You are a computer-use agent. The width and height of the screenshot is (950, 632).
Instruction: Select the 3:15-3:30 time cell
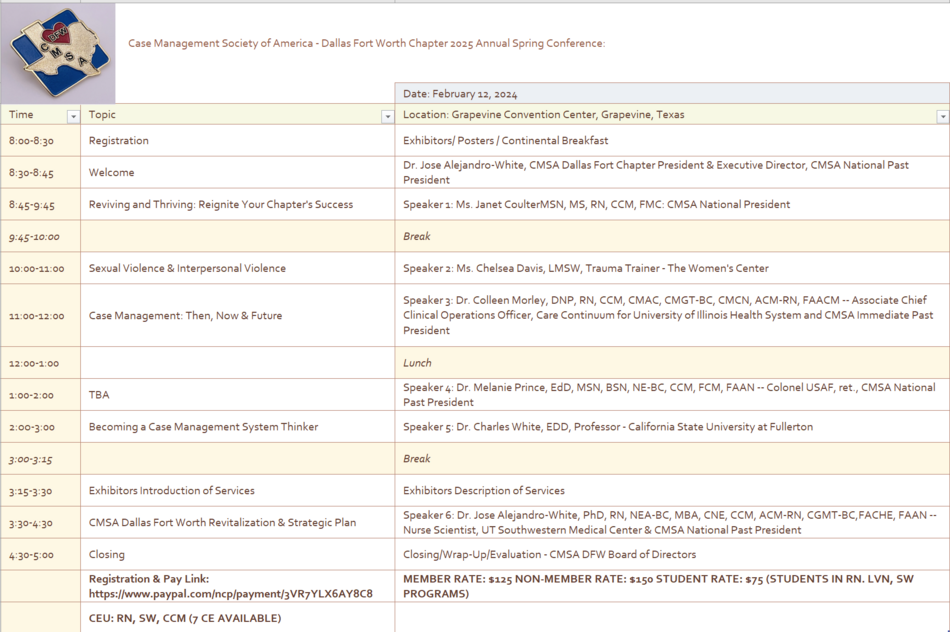pos(41,491)
